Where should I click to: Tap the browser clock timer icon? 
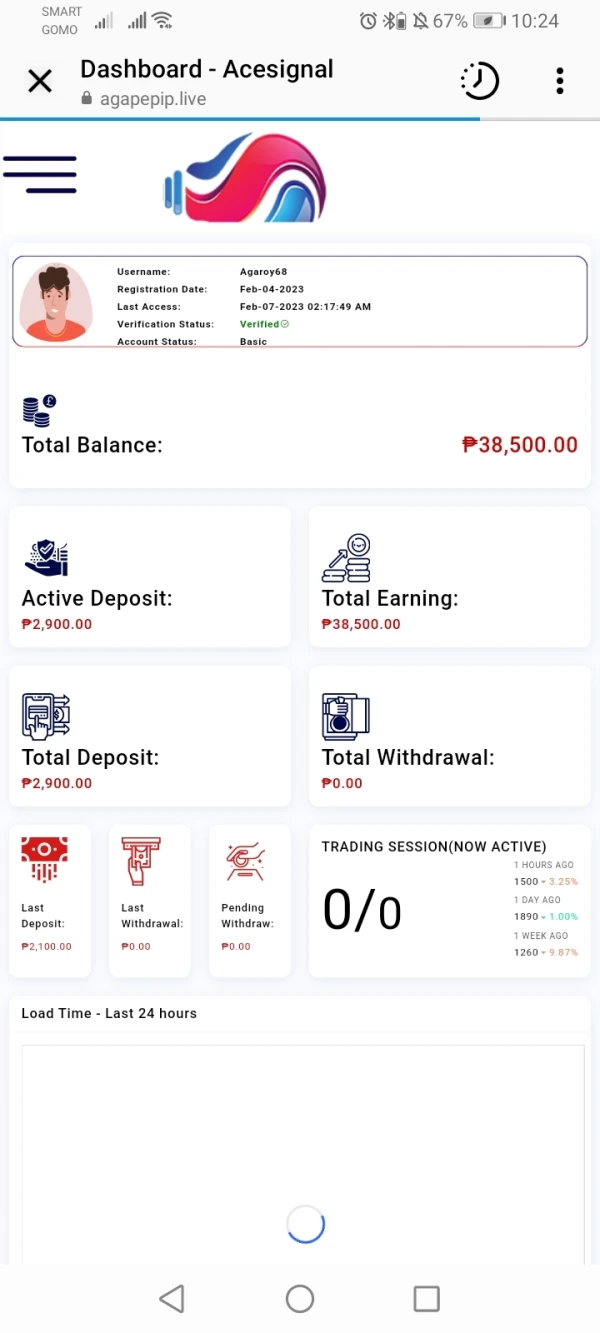pyautogui.click(x=479, y=81)
